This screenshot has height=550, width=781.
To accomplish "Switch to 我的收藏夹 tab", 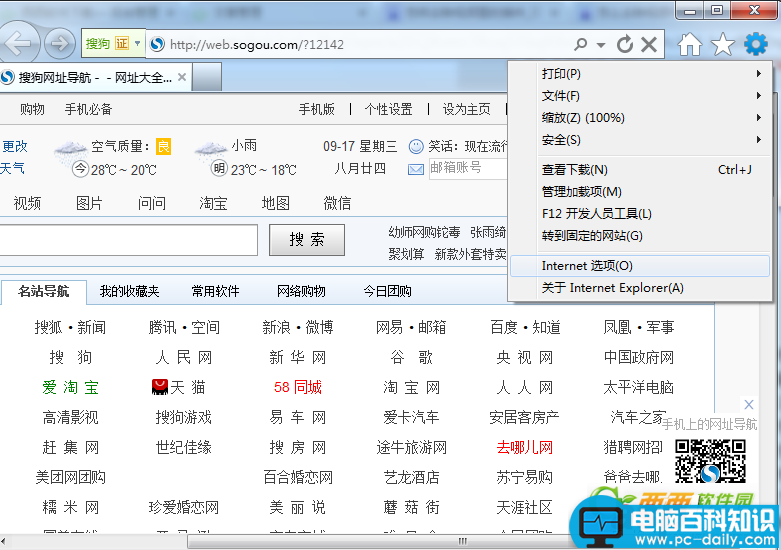I will click(x=130, y=291).
